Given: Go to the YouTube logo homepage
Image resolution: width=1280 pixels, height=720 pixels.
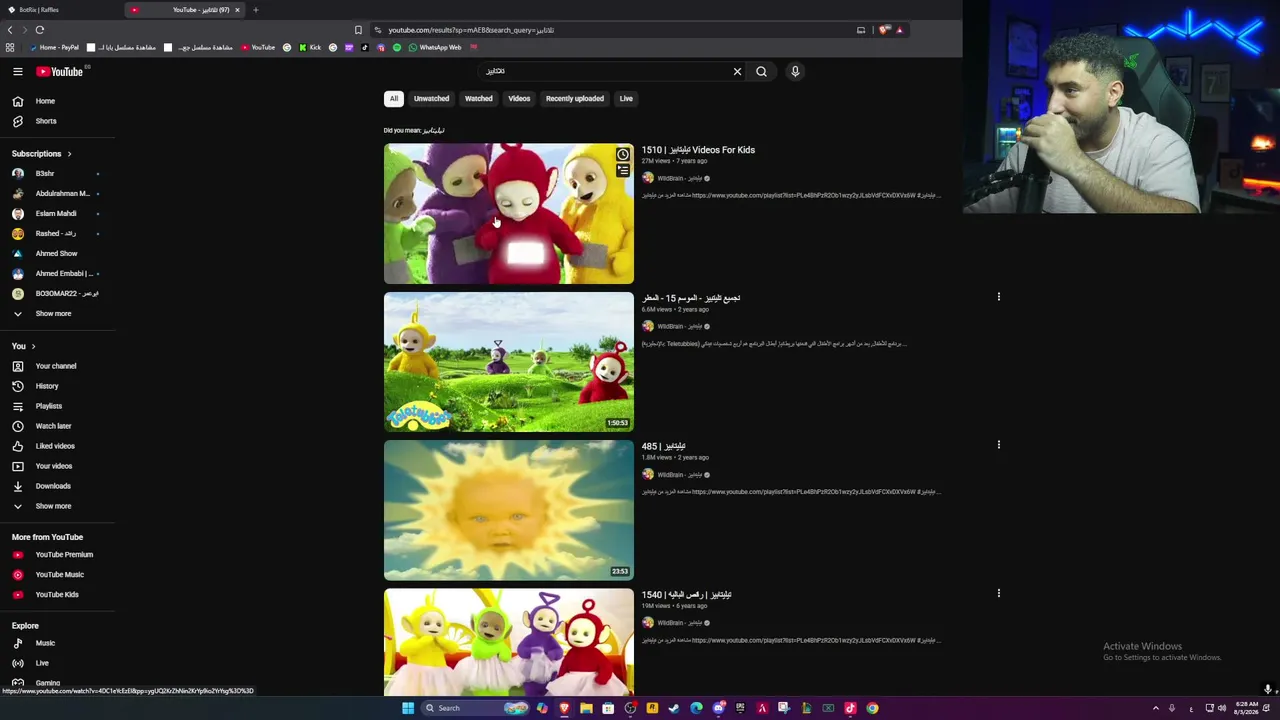Looking at the screenshot, I should pos(60,71).
